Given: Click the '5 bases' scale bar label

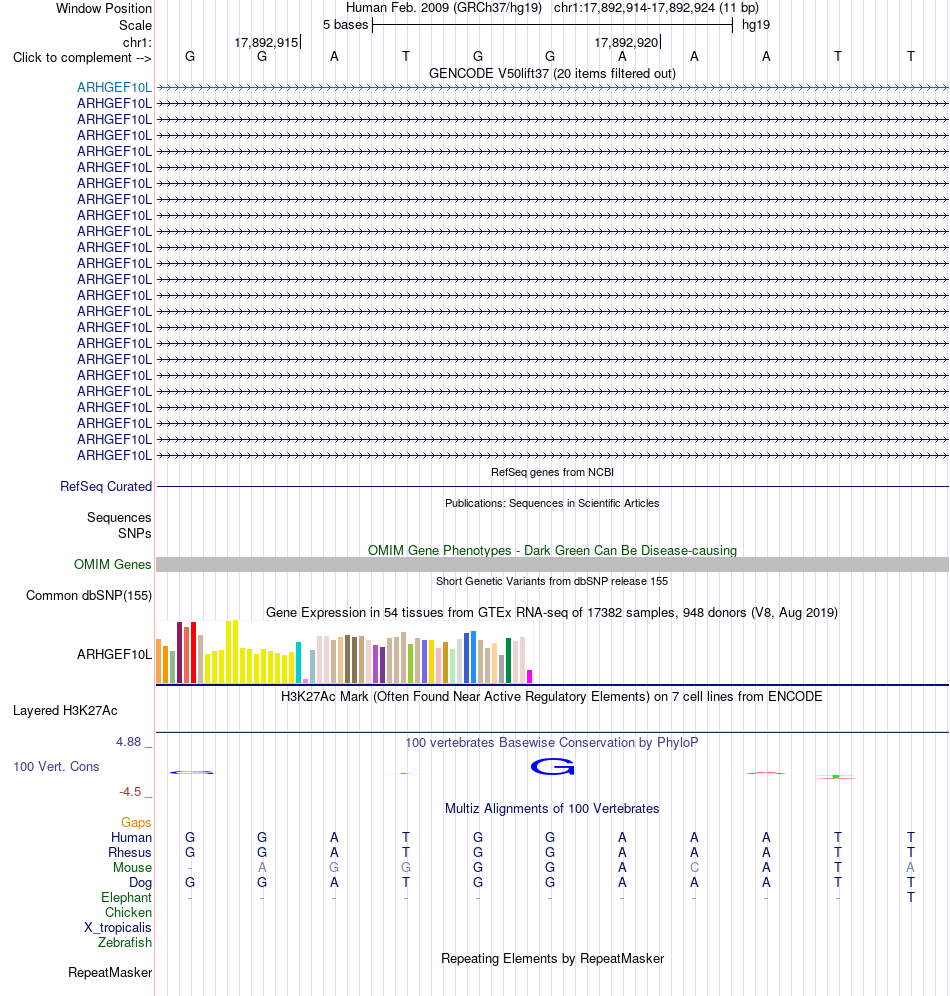Looking at the screenshot, I should (x=345, y=25).
